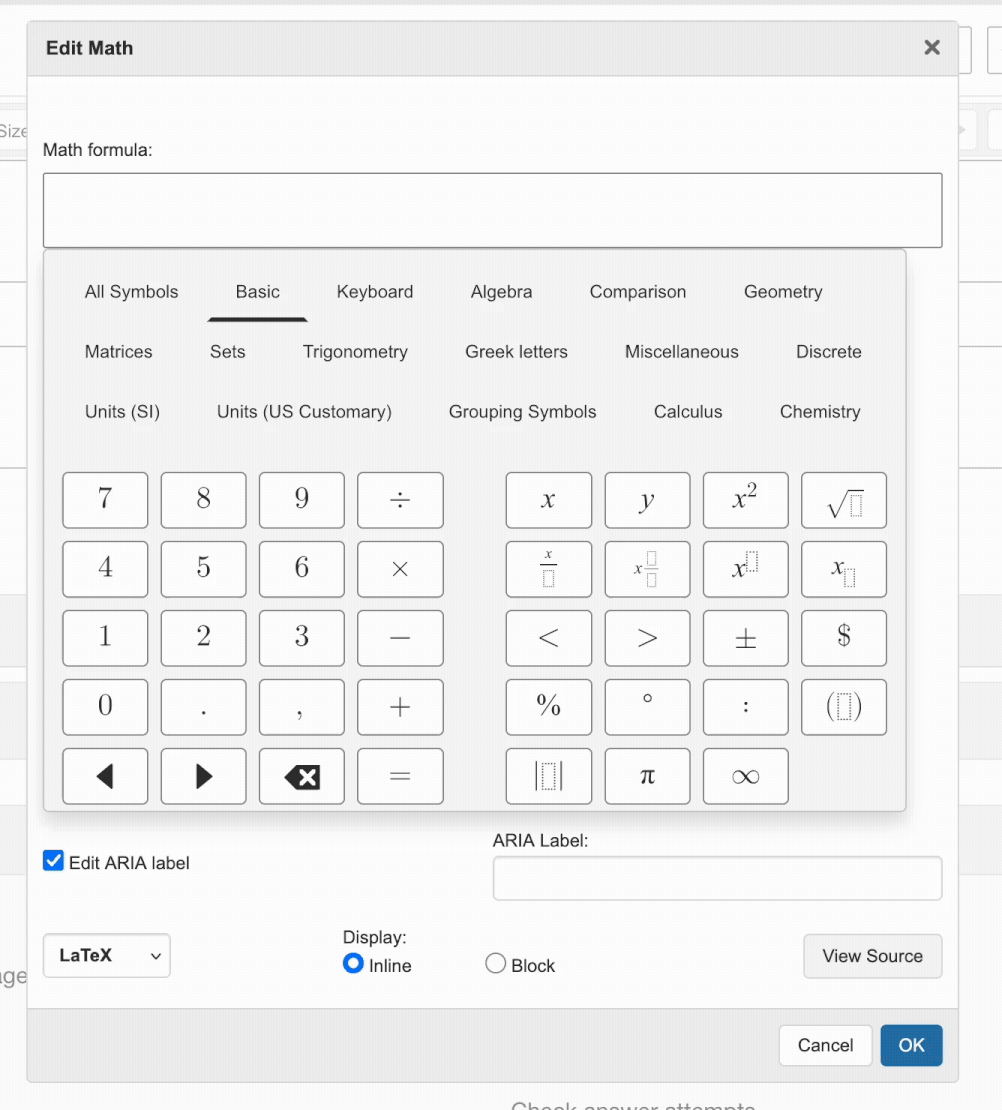Screen dimensions: 1002x1110
Task: Insert the infinity symbol
Action: click(x=745, y=776)
